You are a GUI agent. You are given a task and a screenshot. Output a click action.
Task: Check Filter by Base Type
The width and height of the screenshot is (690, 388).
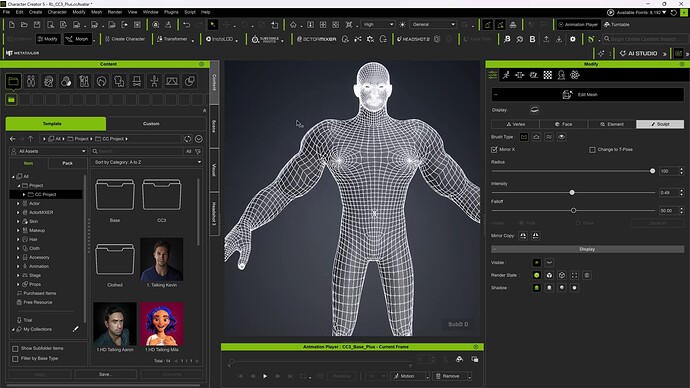(15, 359)
